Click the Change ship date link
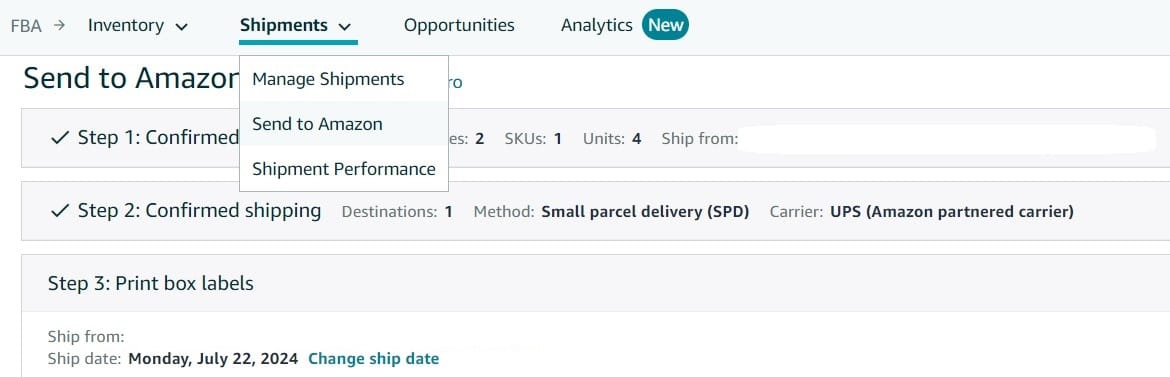Viewport: 1170px width, 377px height. click(x=374, y=358)
